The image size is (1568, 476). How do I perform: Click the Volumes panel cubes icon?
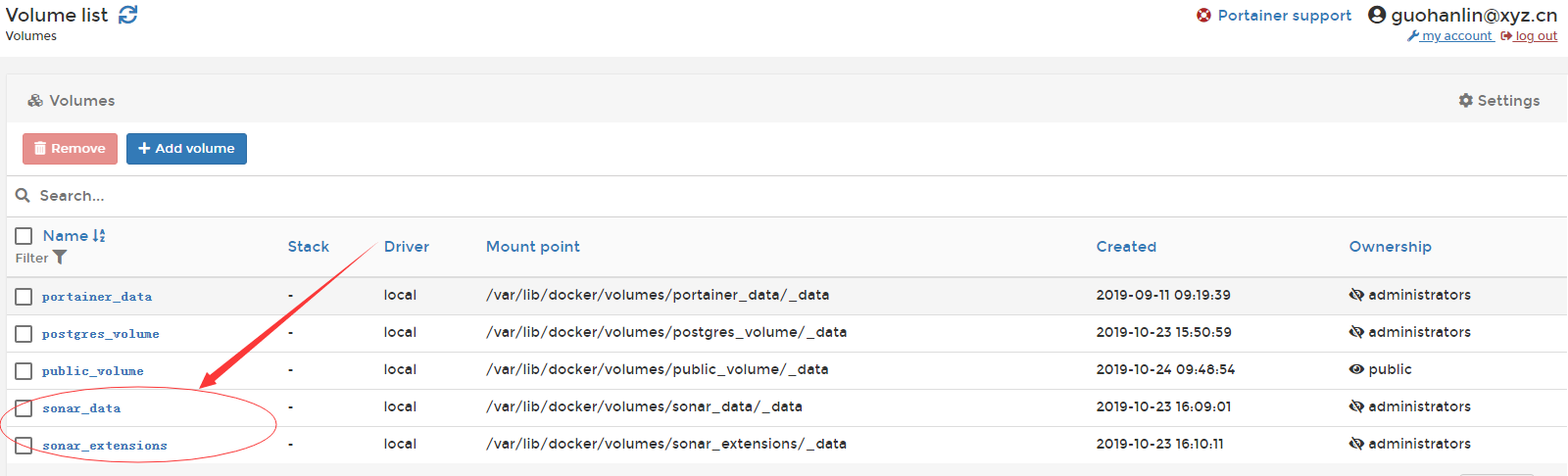tap(35, 101)
